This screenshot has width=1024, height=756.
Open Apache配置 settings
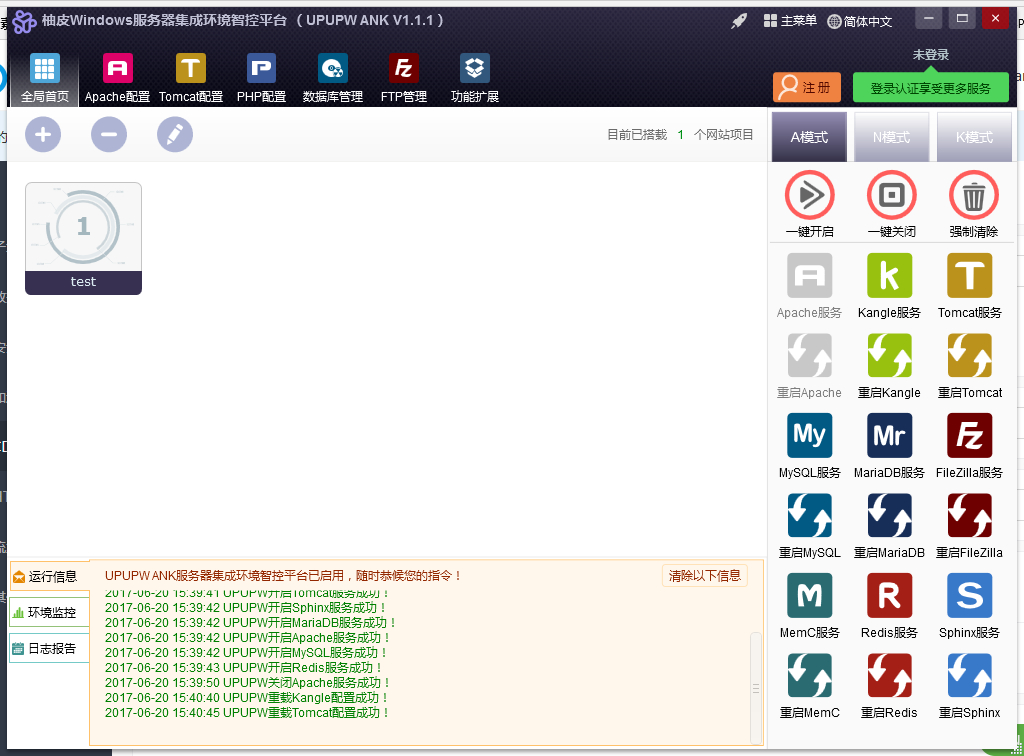click(x=118, y=78)
